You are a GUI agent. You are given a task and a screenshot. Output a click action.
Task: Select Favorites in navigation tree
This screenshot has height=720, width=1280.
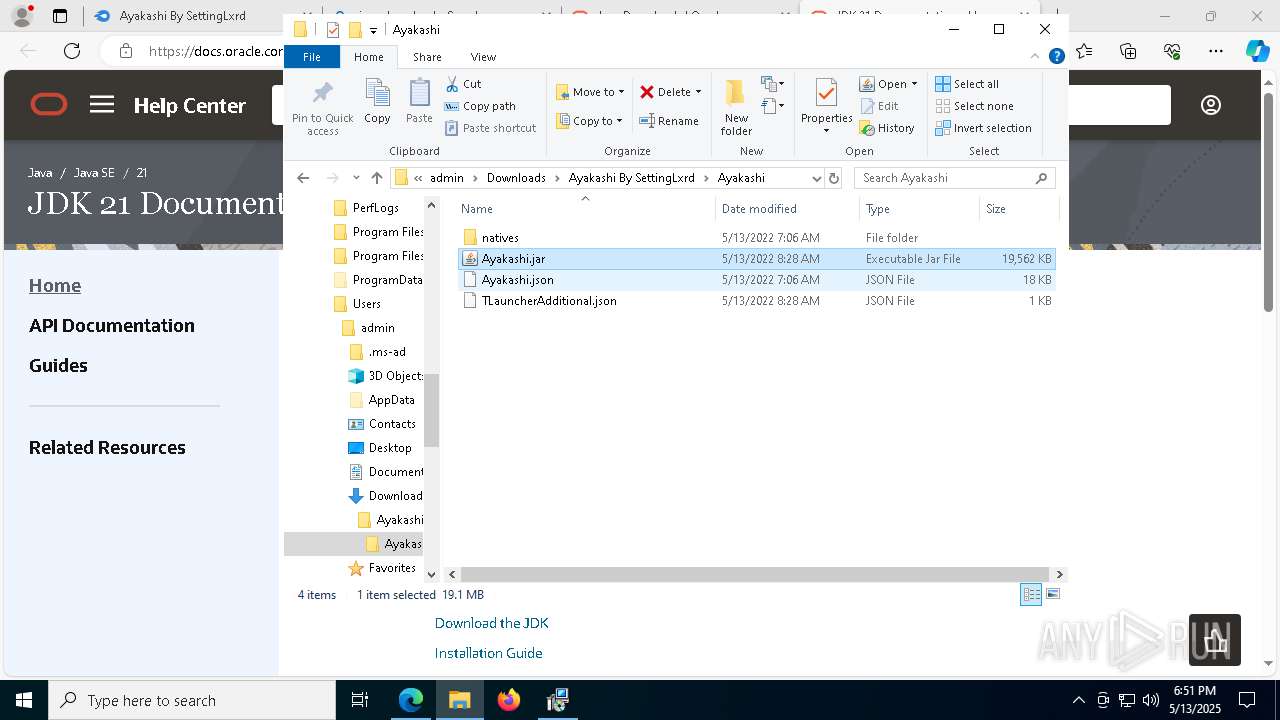381,568
